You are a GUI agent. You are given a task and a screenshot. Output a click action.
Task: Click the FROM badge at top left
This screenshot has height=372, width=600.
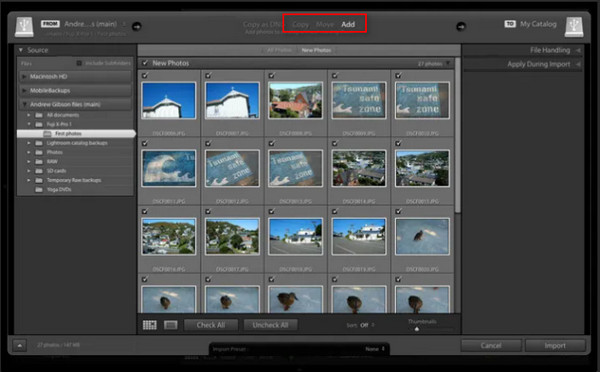coord(50,24)
